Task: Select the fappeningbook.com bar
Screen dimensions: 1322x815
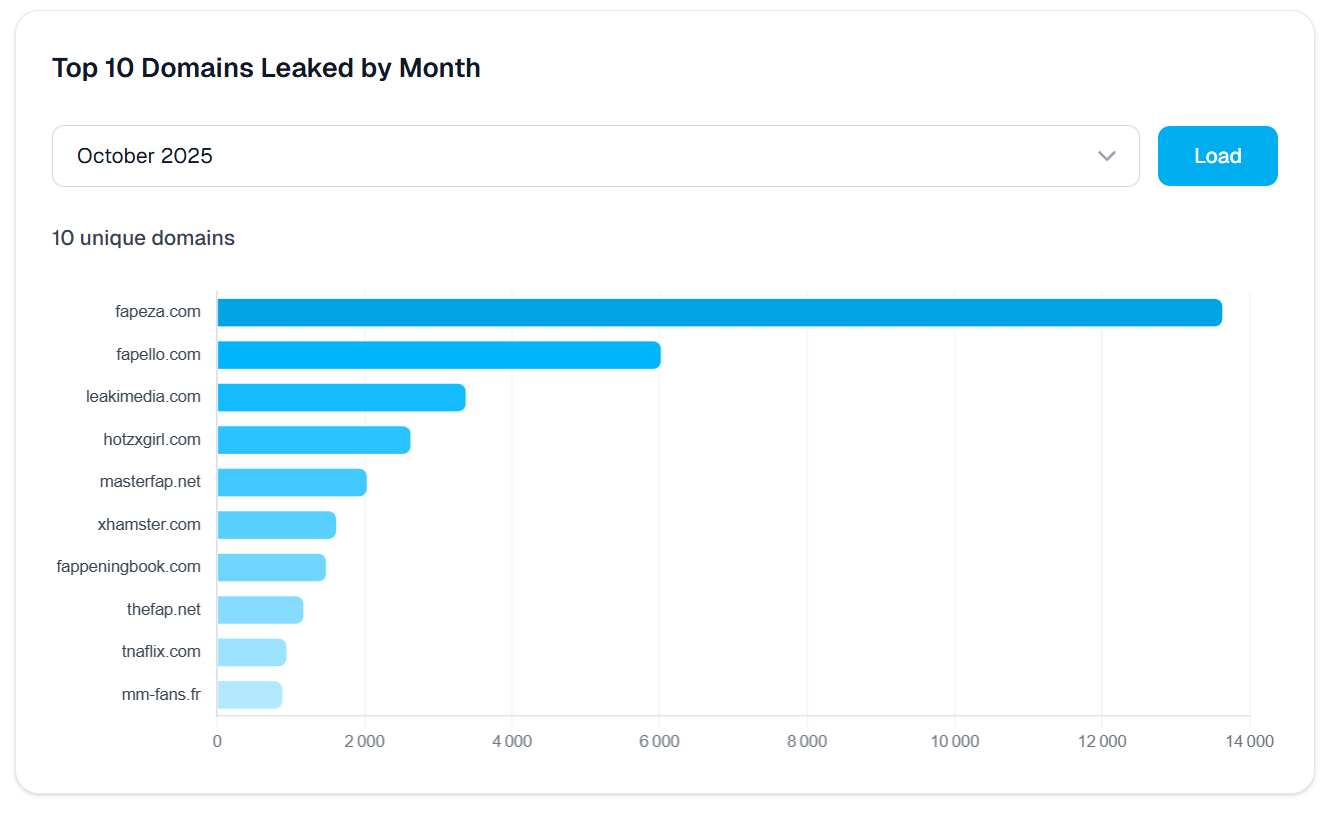Action: [270, 566]
